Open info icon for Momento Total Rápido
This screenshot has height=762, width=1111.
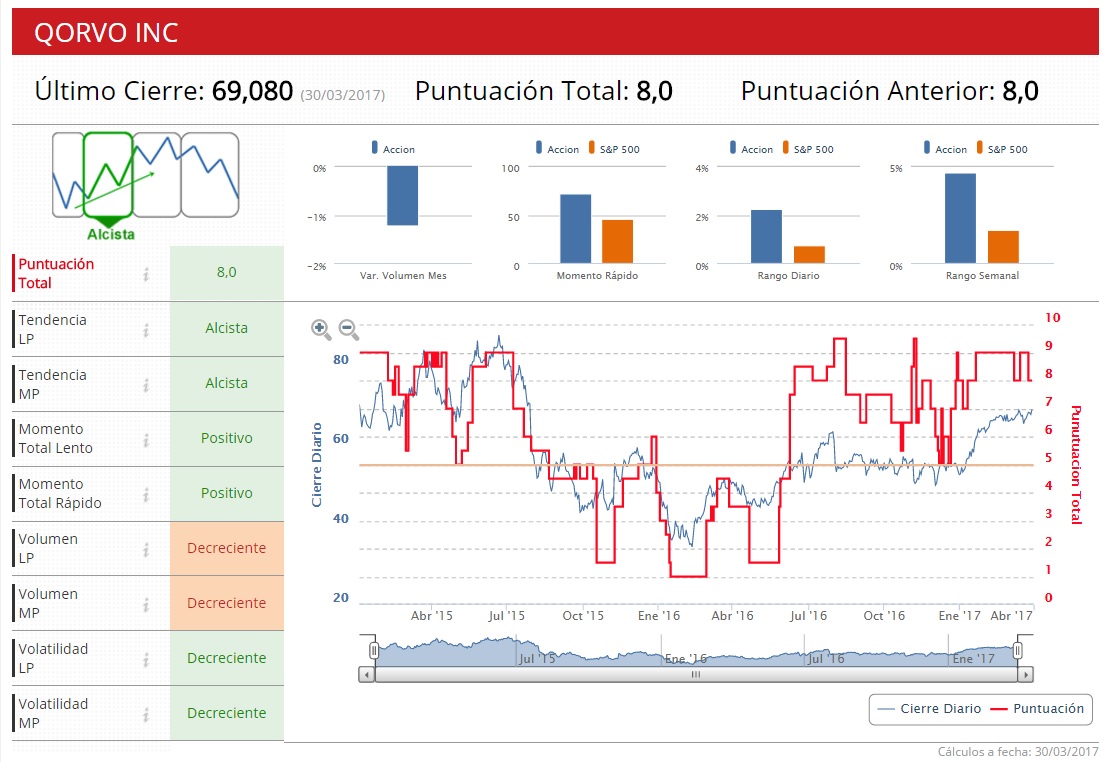[x=146, y=495]
